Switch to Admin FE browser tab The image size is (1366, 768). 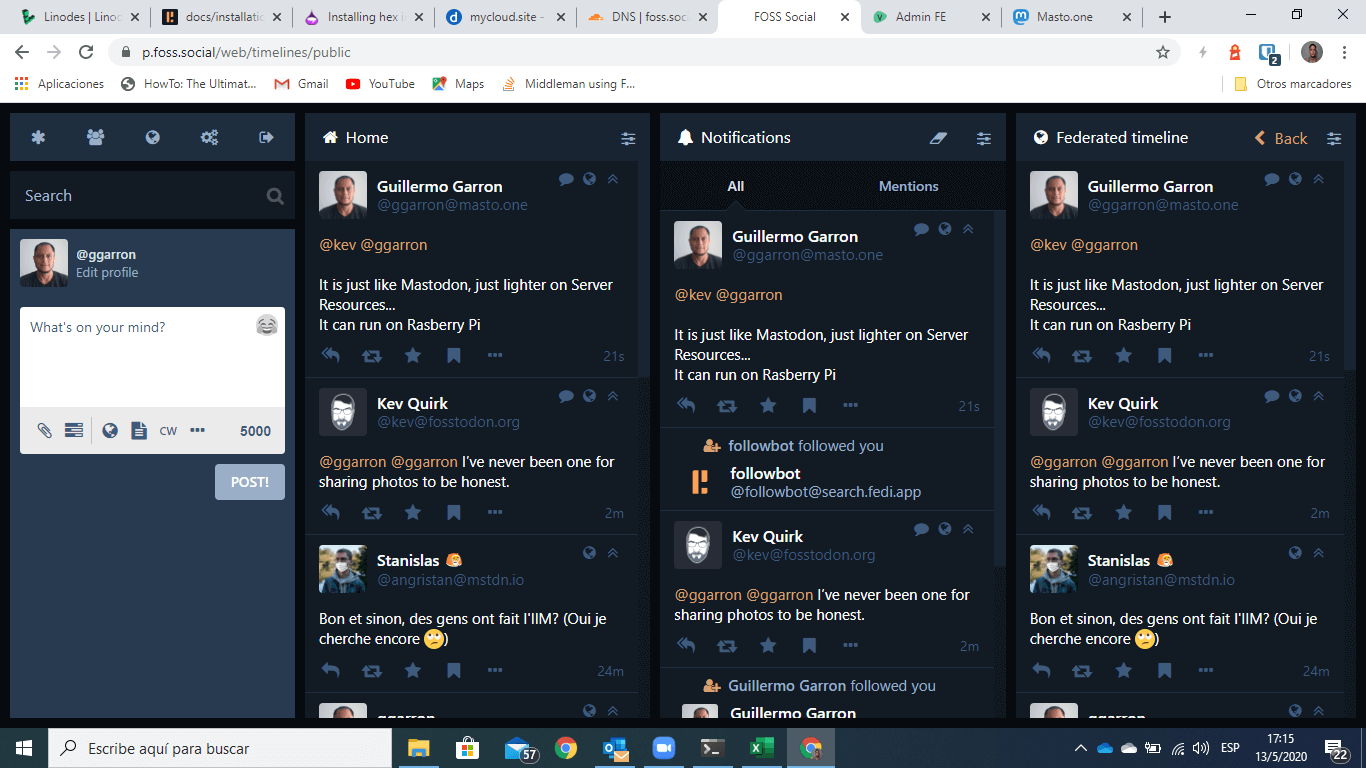click(x=932, y=17)
